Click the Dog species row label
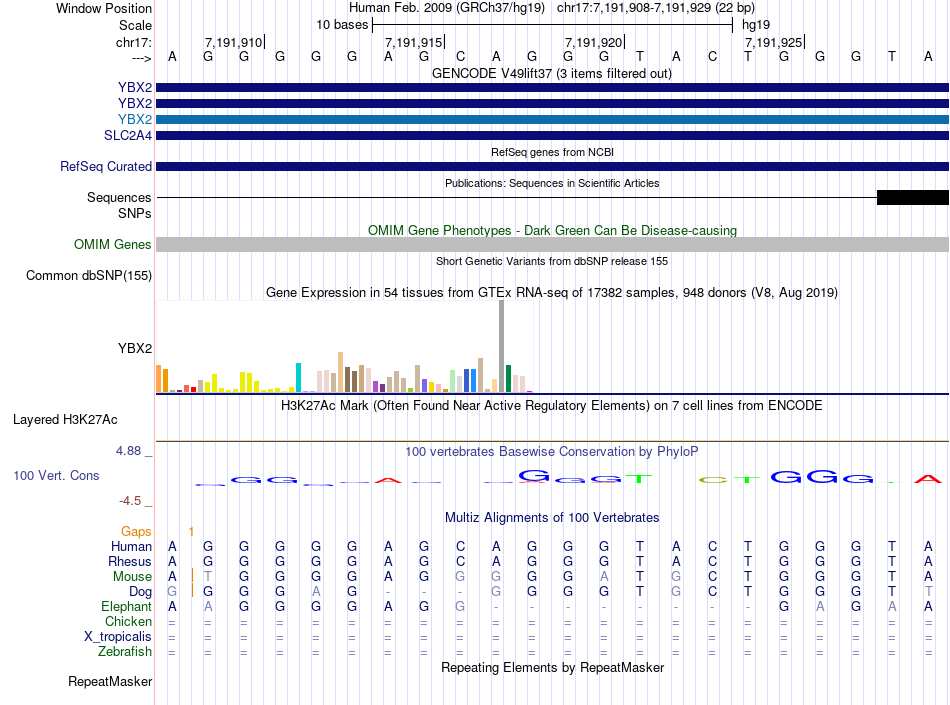 pyautogui.click(x=141, y=592)
